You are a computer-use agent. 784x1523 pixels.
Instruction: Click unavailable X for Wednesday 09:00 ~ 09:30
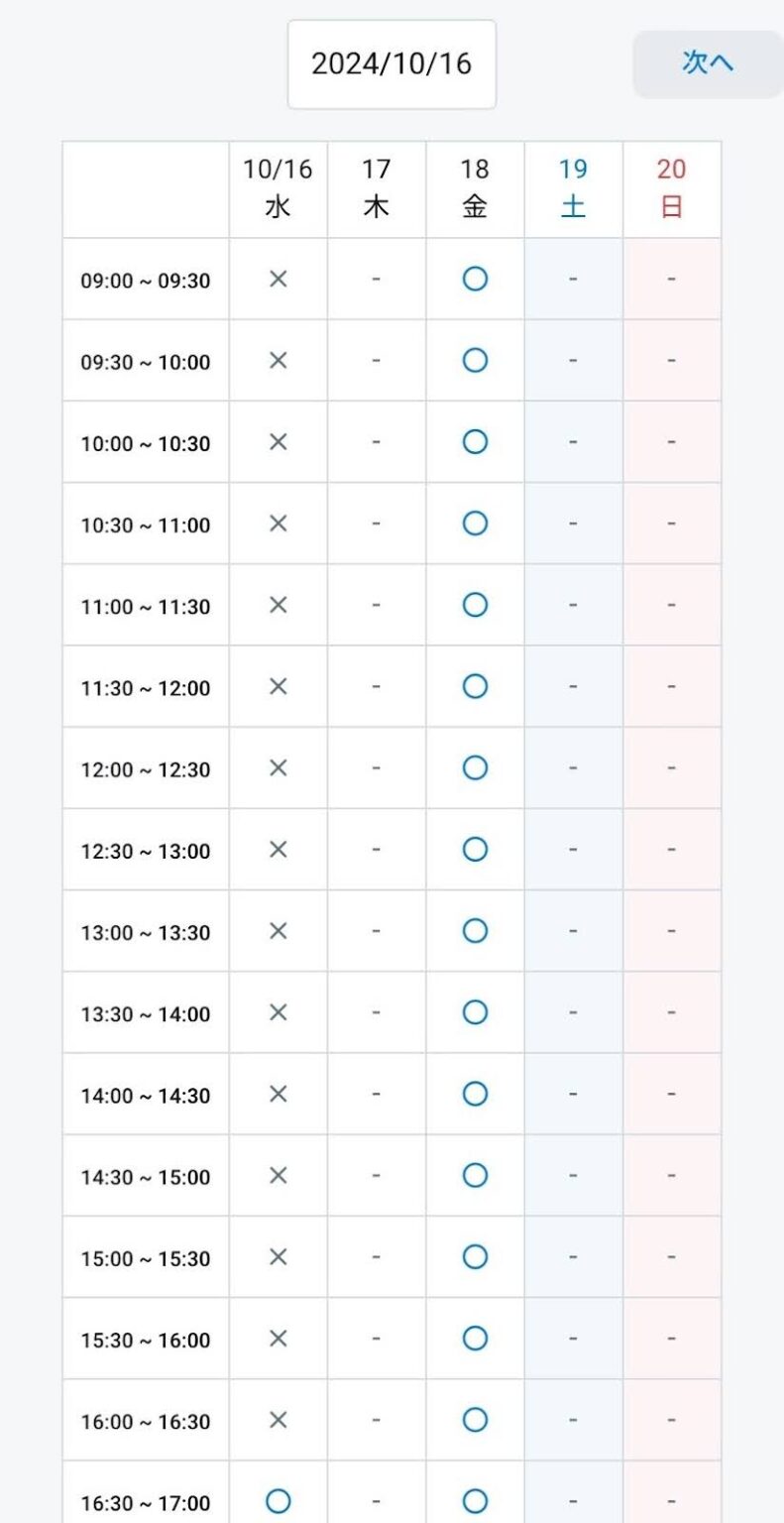[279, 280]
